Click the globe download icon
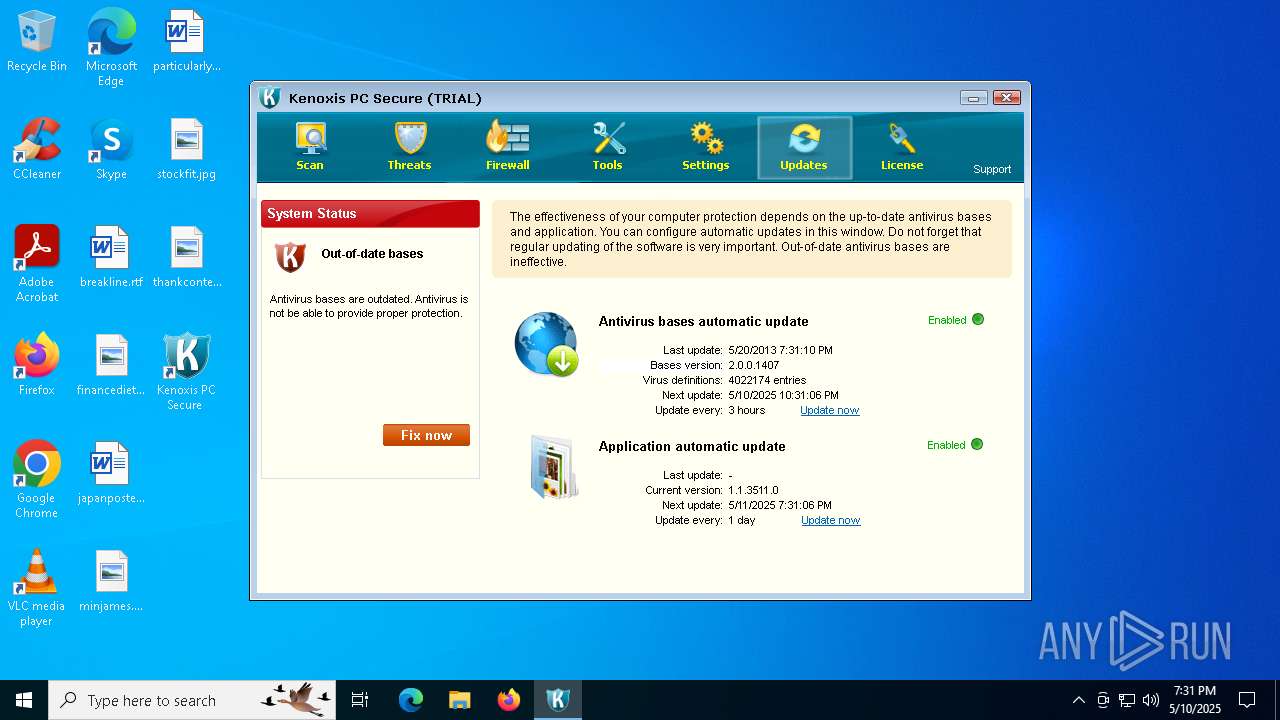This screenshot has width=1280, height=720. coord(547,344)
